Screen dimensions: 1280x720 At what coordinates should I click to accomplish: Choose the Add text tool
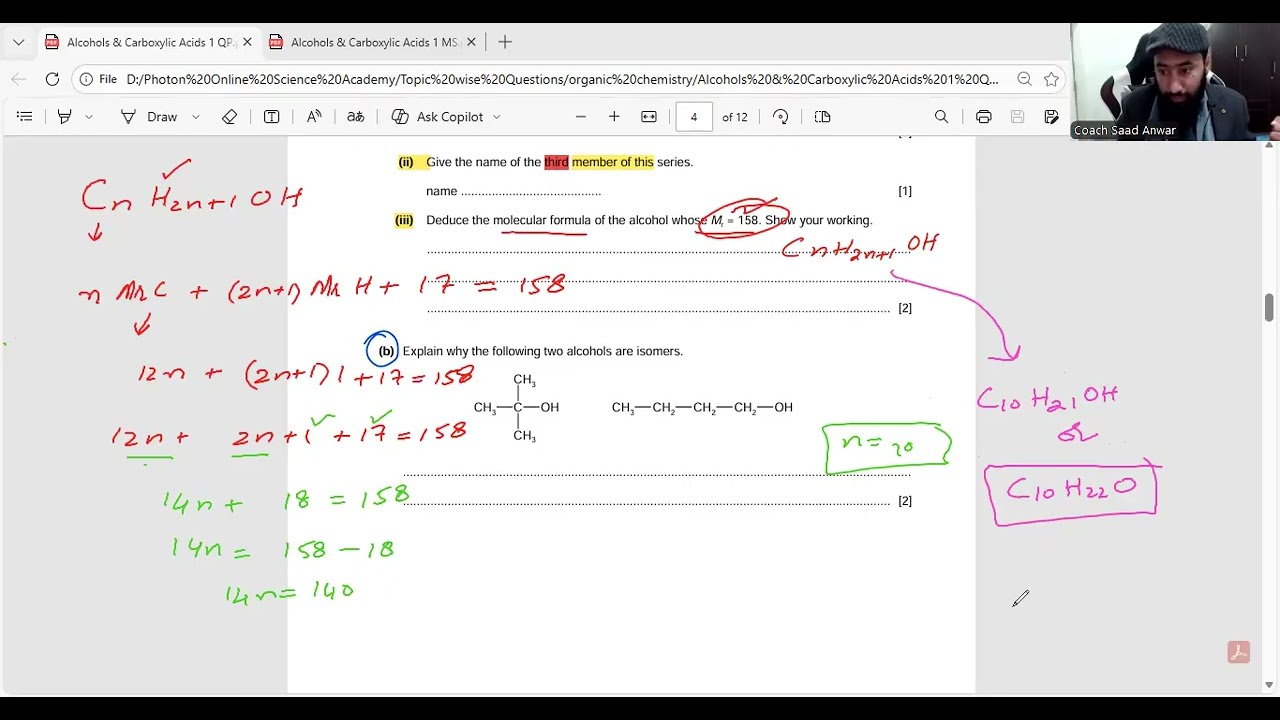coord(271,117)
